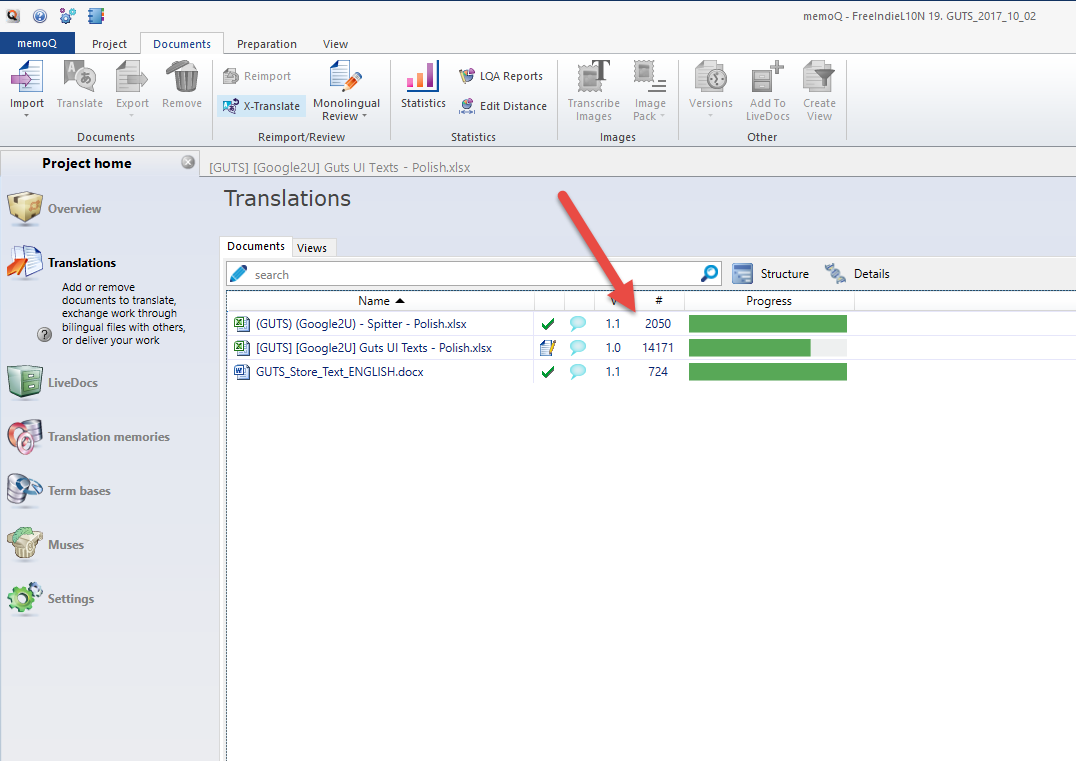Screen dimensions: 1076x761
Task: Click the Export ribbon icon
Action: 132,77
